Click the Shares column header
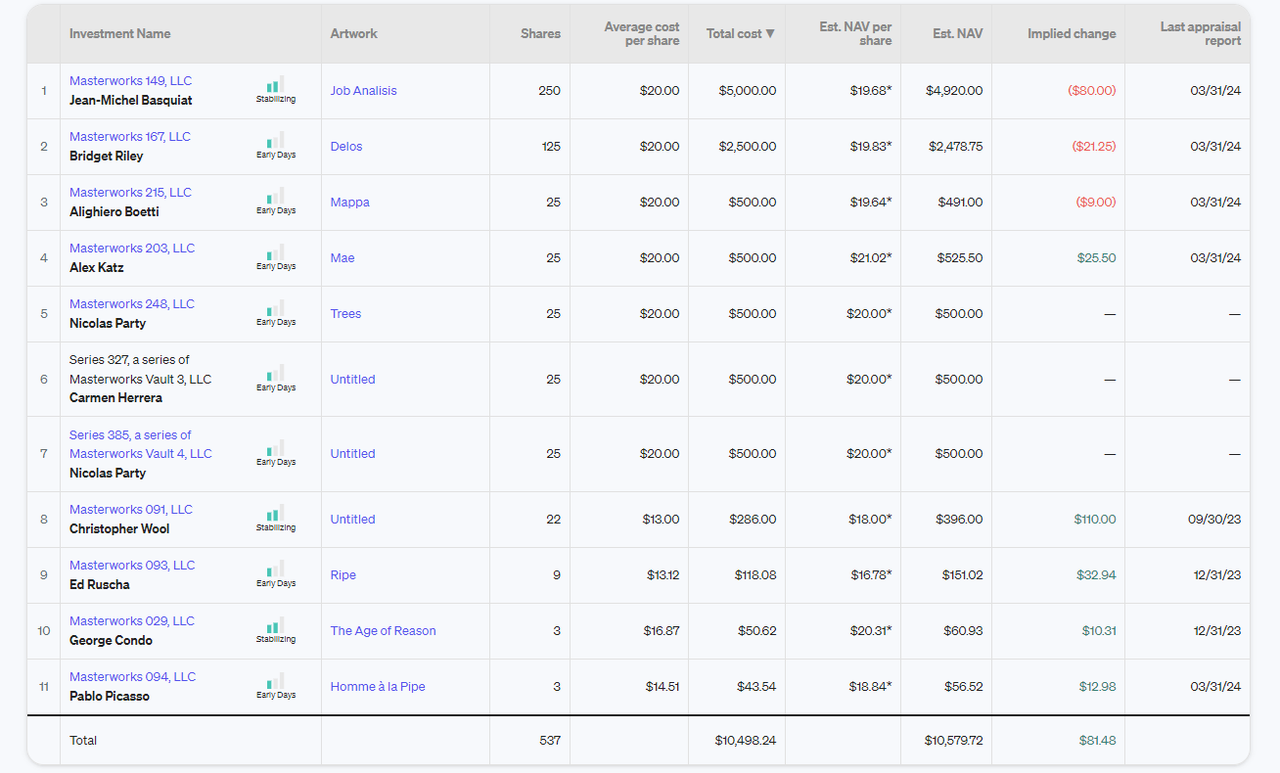 click(540, 34)
